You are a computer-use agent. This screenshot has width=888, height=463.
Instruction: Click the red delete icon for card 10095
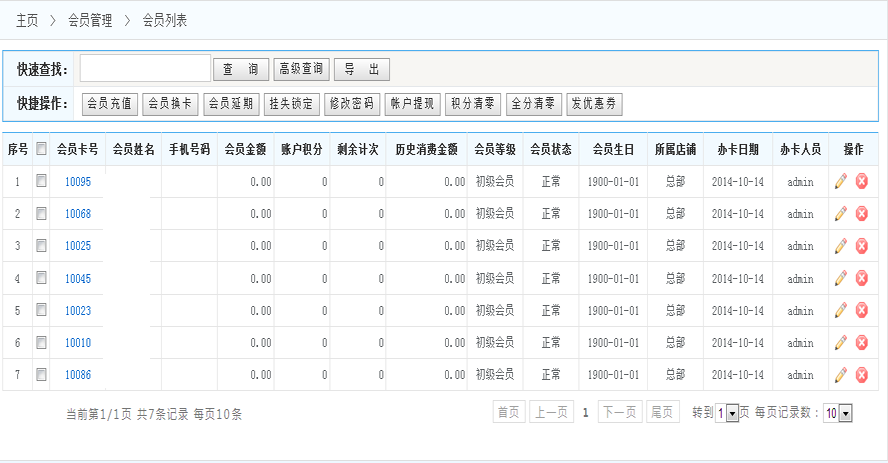click(x=861, y=182)
